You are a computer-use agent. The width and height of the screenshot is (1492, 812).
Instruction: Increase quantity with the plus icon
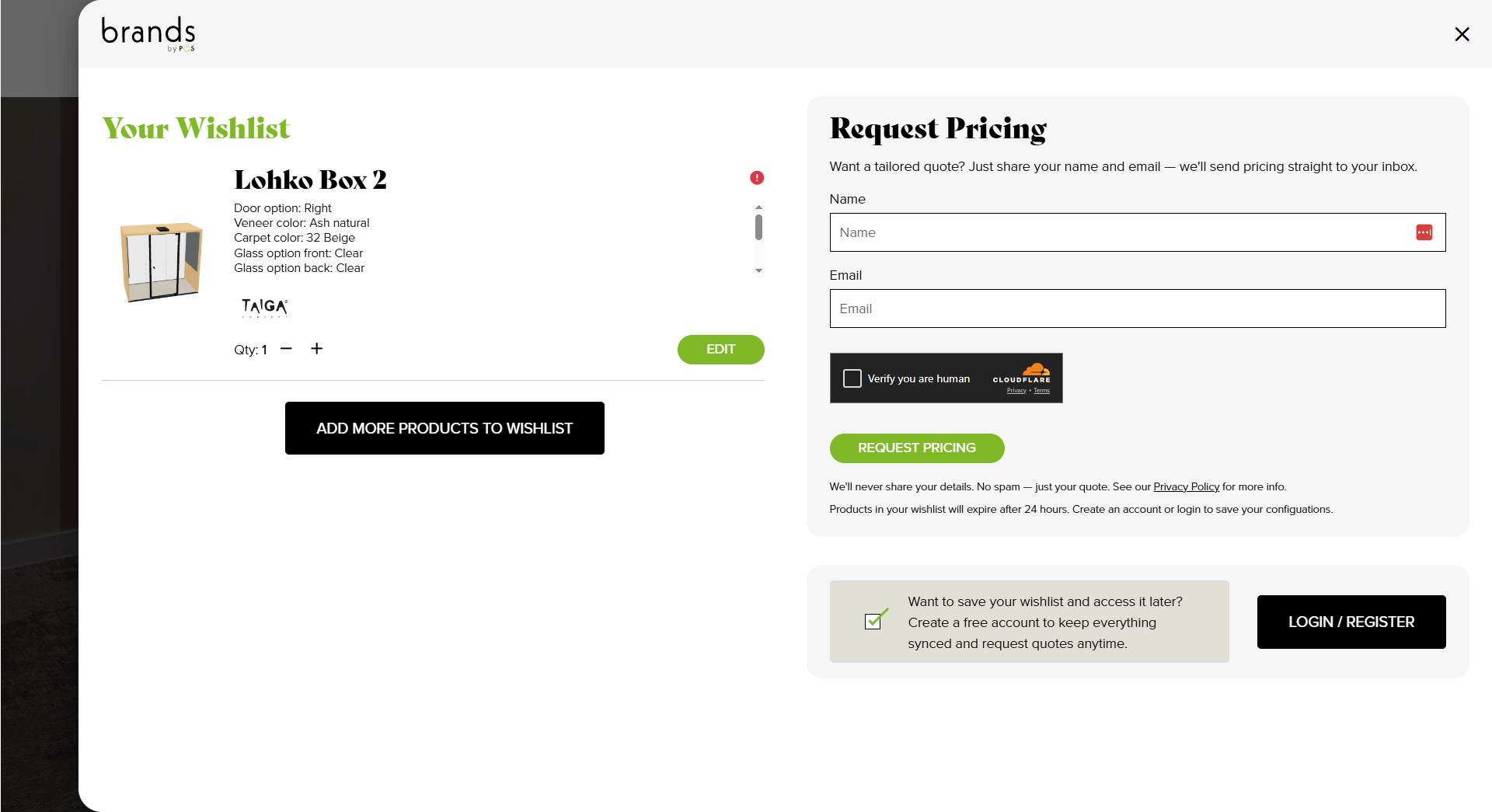click(x=317, y=349)
